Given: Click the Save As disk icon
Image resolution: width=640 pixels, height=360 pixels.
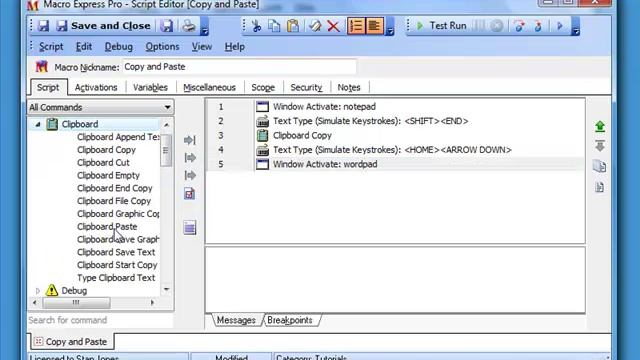Looking at the screenshot, I should [166, 26].
